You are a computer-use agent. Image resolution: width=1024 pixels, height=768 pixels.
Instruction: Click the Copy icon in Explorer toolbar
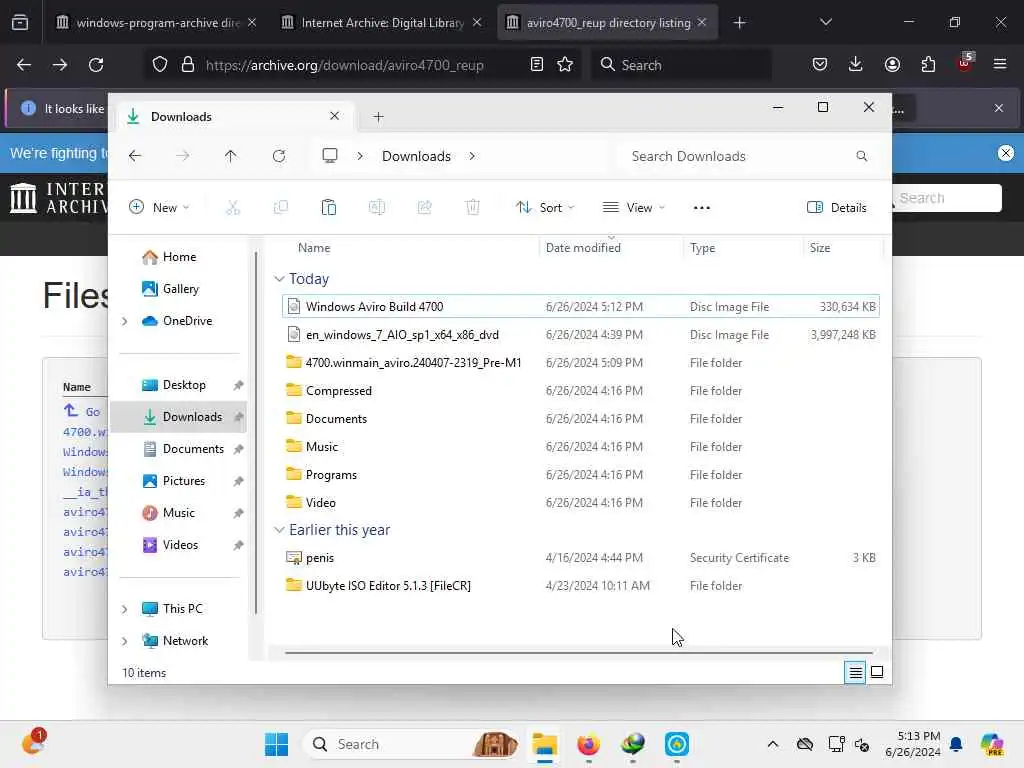(281, 208)
